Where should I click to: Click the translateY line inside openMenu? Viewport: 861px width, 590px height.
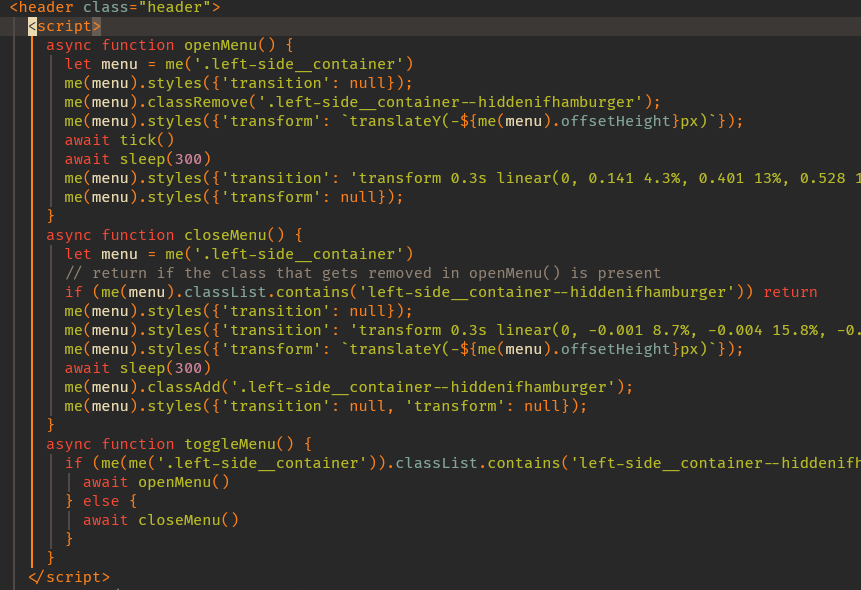(404, 121)
